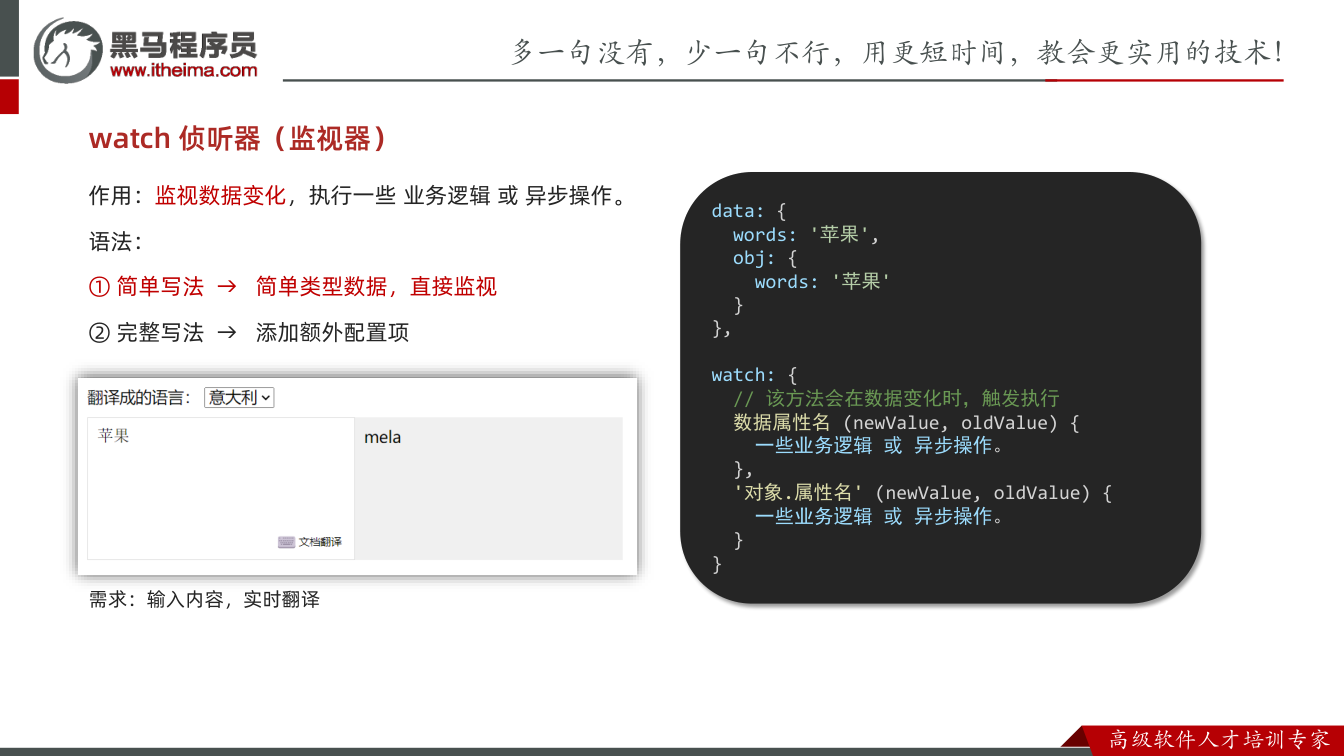Click the 文档翻译 label
1344x756 pixels.
coord(320,542)
